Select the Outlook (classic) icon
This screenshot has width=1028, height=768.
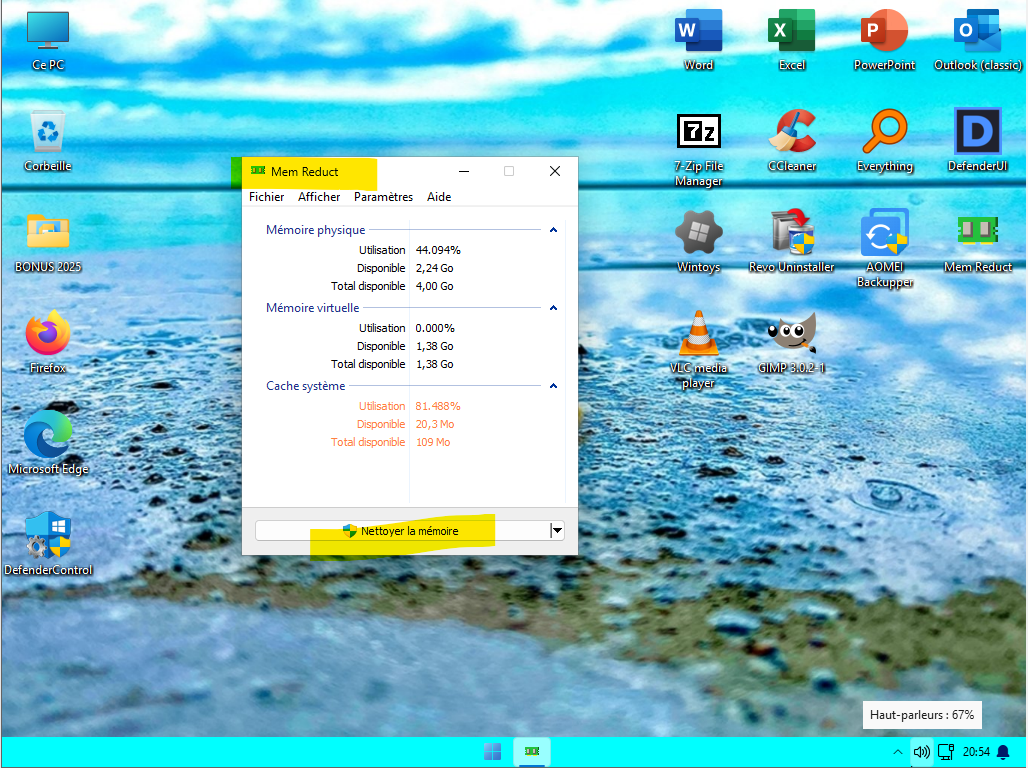point(978,41)
